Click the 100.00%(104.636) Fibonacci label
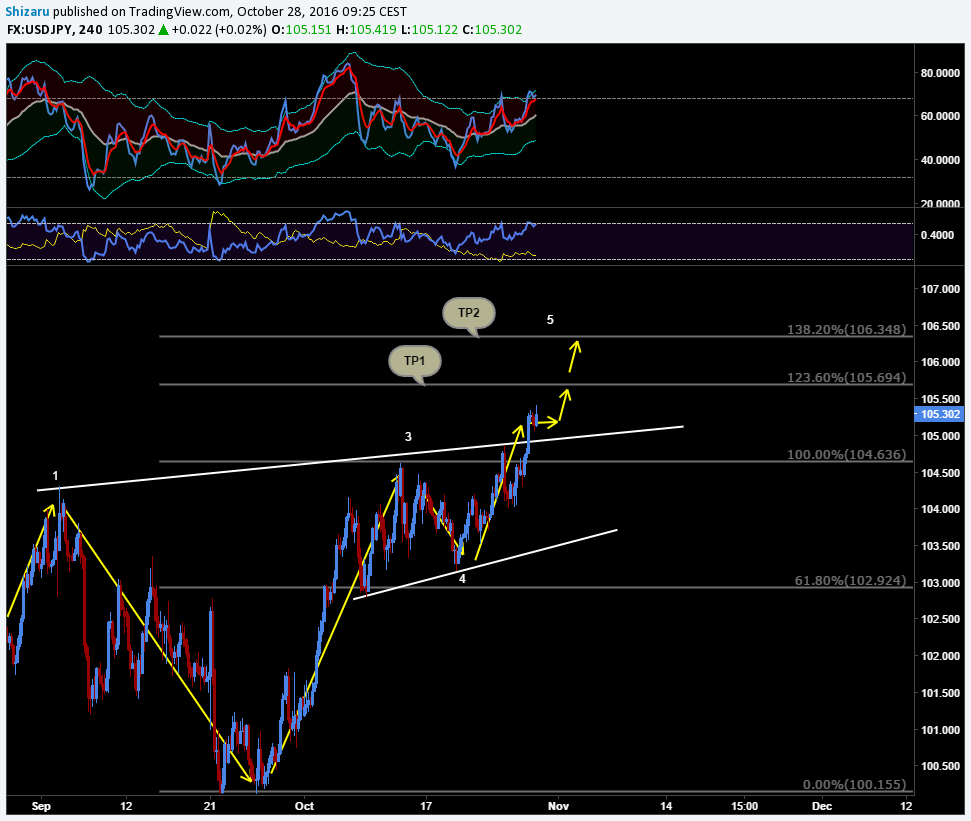 [846, 454]
